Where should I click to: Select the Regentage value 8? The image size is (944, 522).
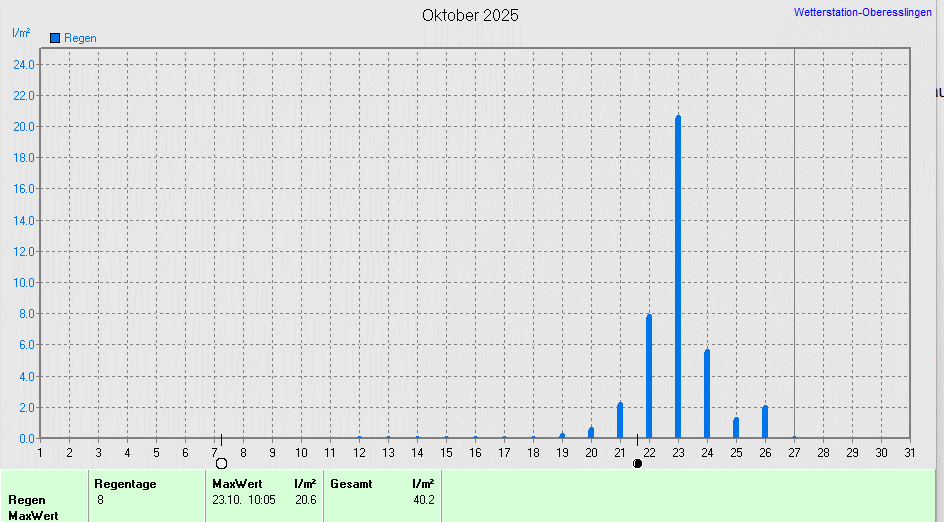click(101, 499)
